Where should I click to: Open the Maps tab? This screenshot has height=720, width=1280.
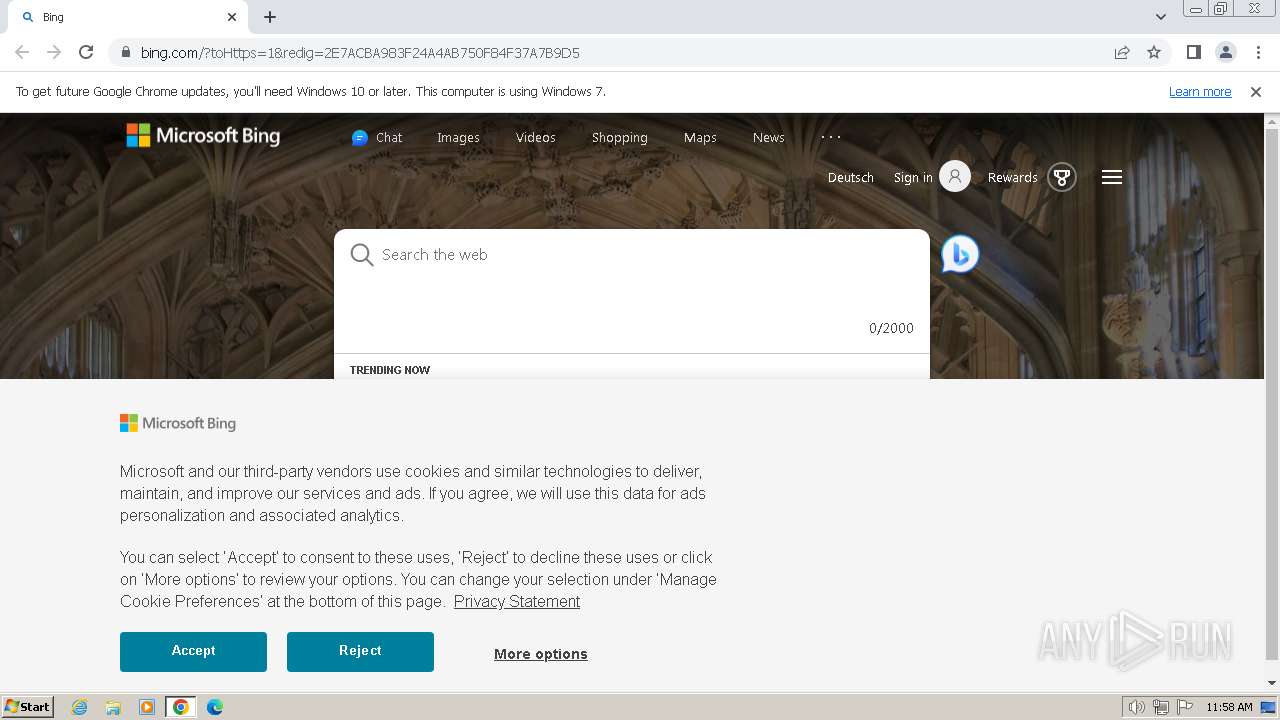700,138
